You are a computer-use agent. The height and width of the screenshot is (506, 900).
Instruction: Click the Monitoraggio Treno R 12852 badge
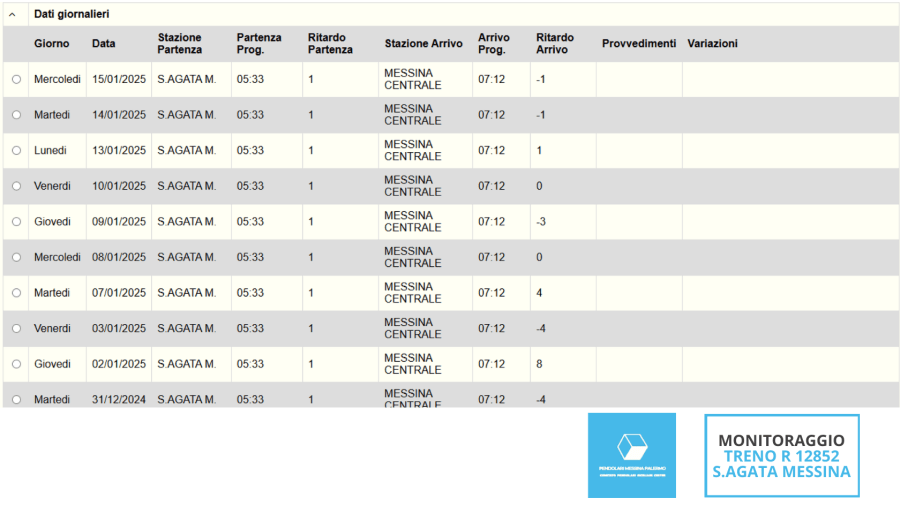781,456
